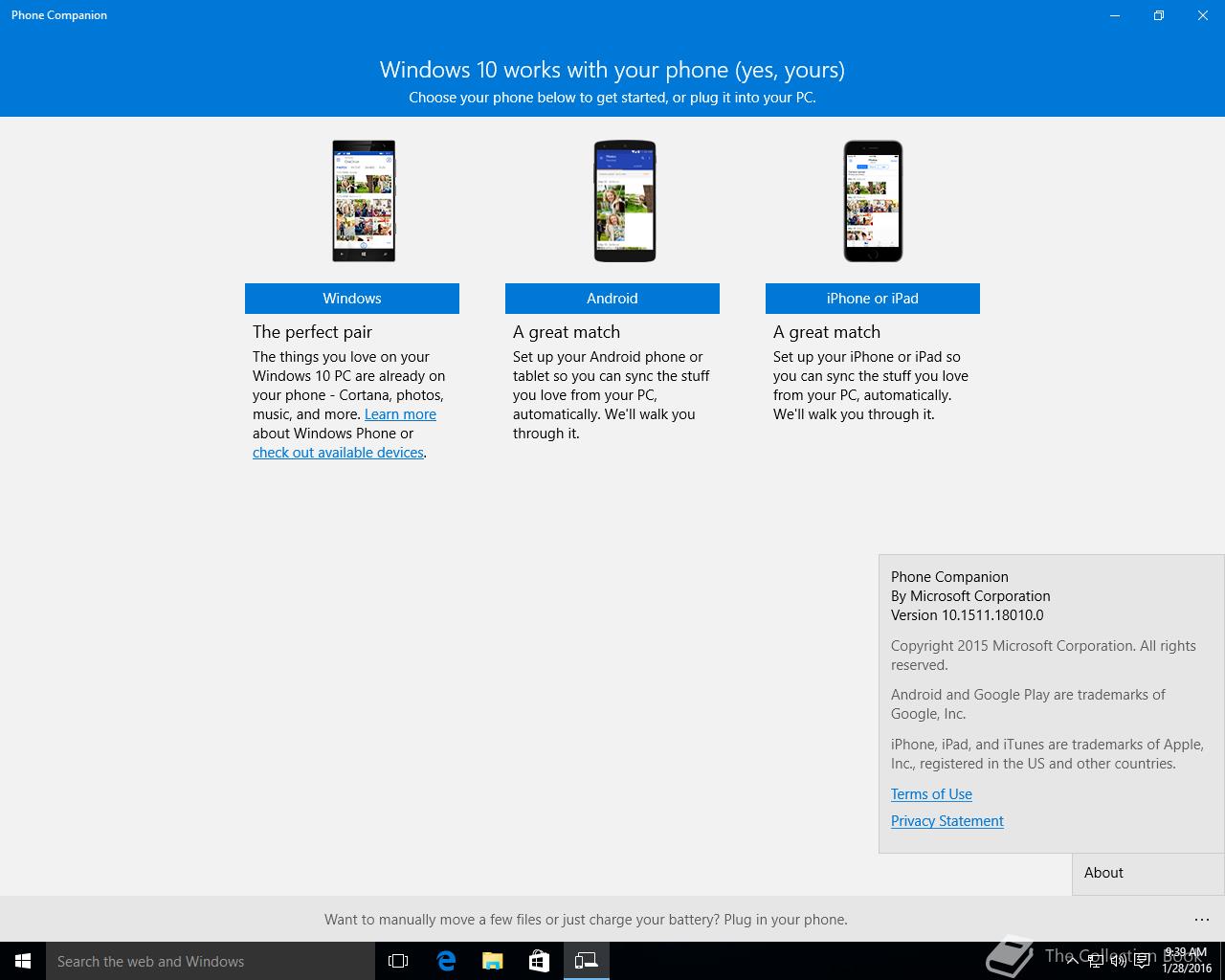This screenshot has height=980, width=1225.
Task: Open the Privacy Statement link
Action: [947, 821]
